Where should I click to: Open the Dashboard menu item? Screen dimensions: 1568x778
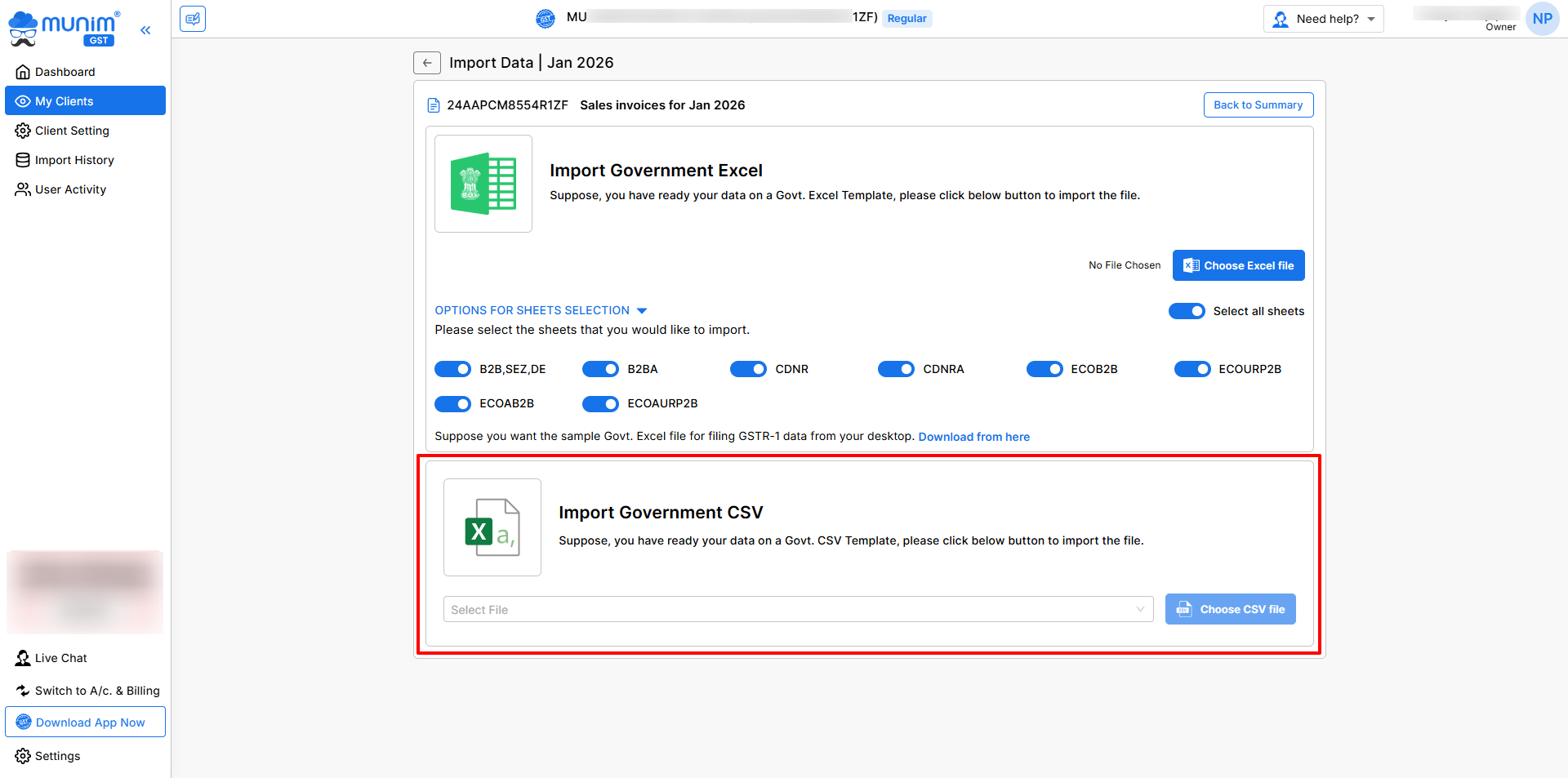[x=65, y=72]
